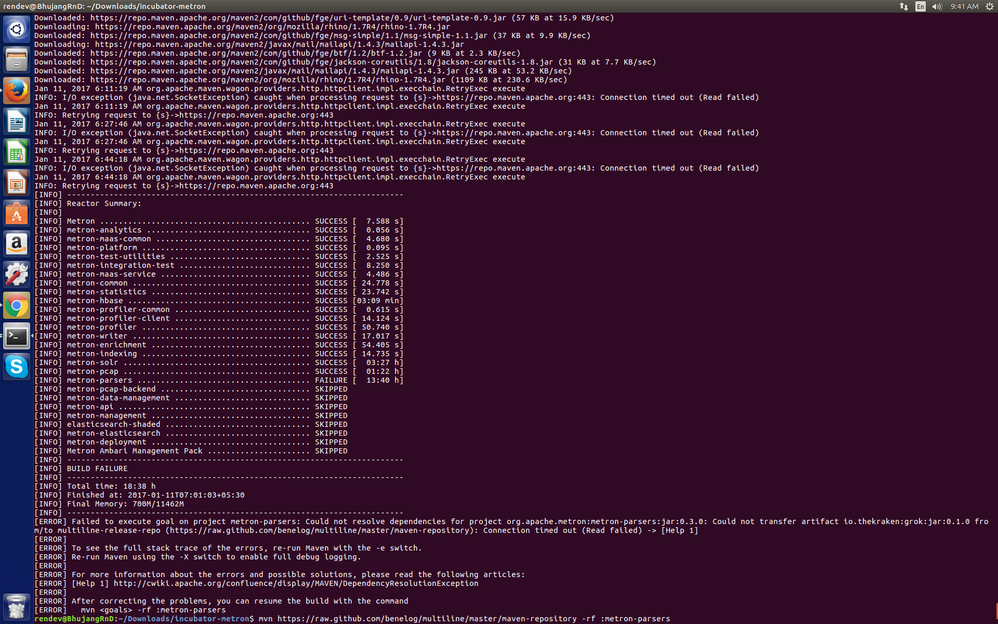Launch Google Chrome from the dock

pos(17,304)
